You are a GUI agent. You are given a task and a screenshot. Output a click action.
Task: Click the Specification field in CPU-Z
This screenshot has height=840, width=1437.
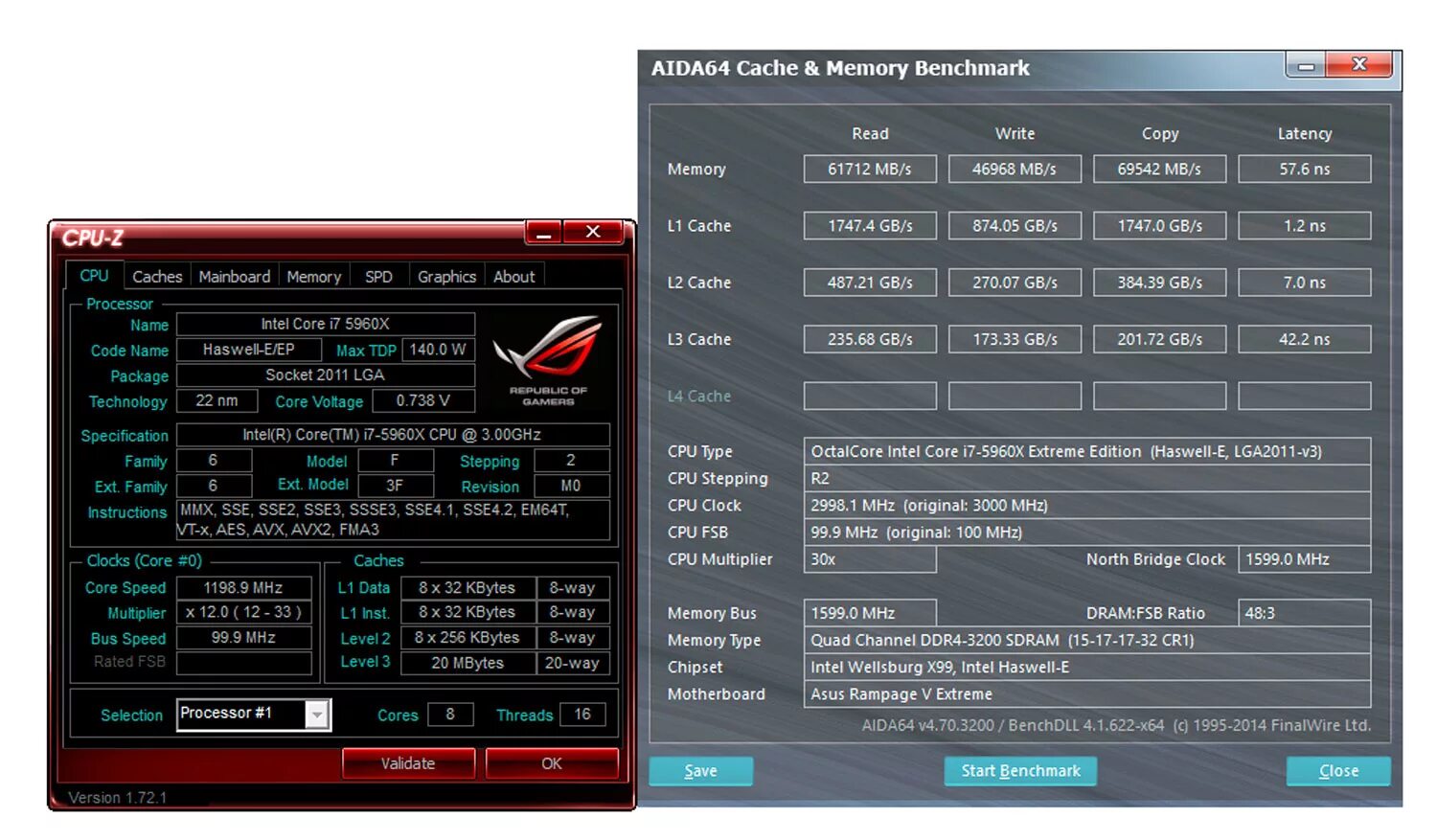click(x=393, y=435)
